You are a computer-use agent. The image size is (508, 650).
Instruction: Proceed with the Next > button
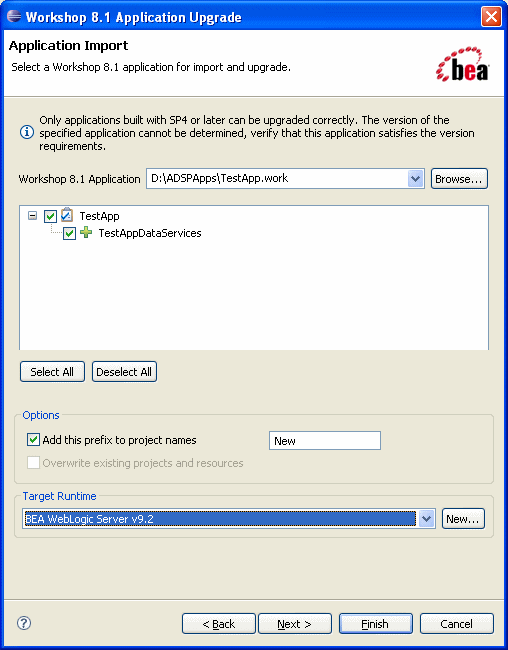[x=295, y=623]
